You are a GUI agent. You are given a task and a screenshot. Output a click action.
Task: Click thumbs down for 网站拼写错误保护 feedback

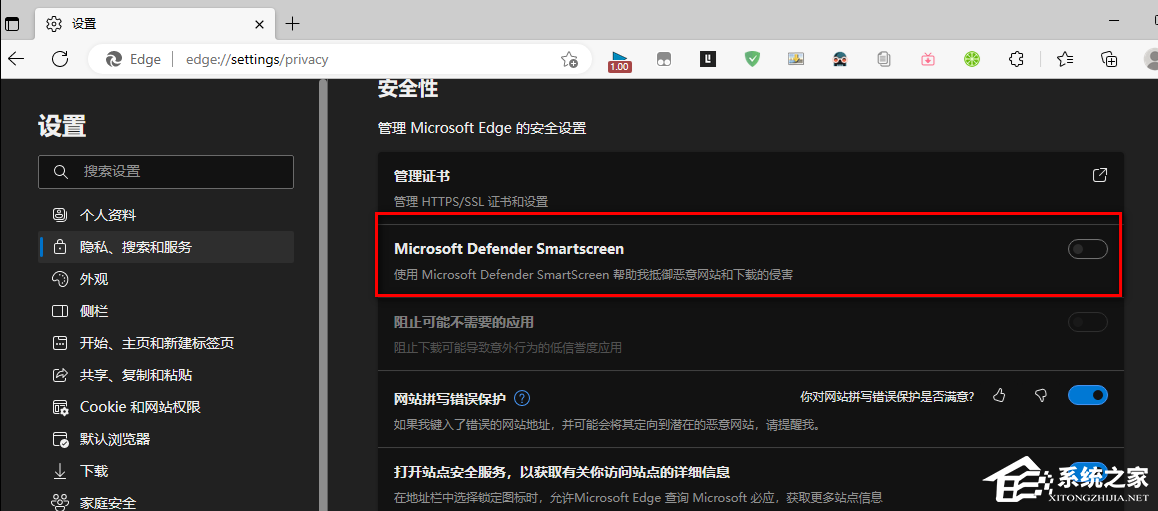(1040, 396)
